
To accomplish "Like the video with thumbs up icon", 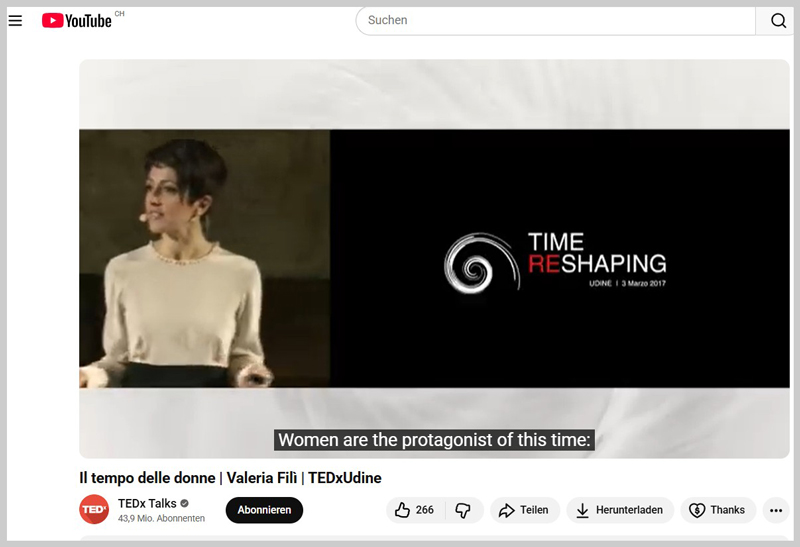I will coord(403,510).
